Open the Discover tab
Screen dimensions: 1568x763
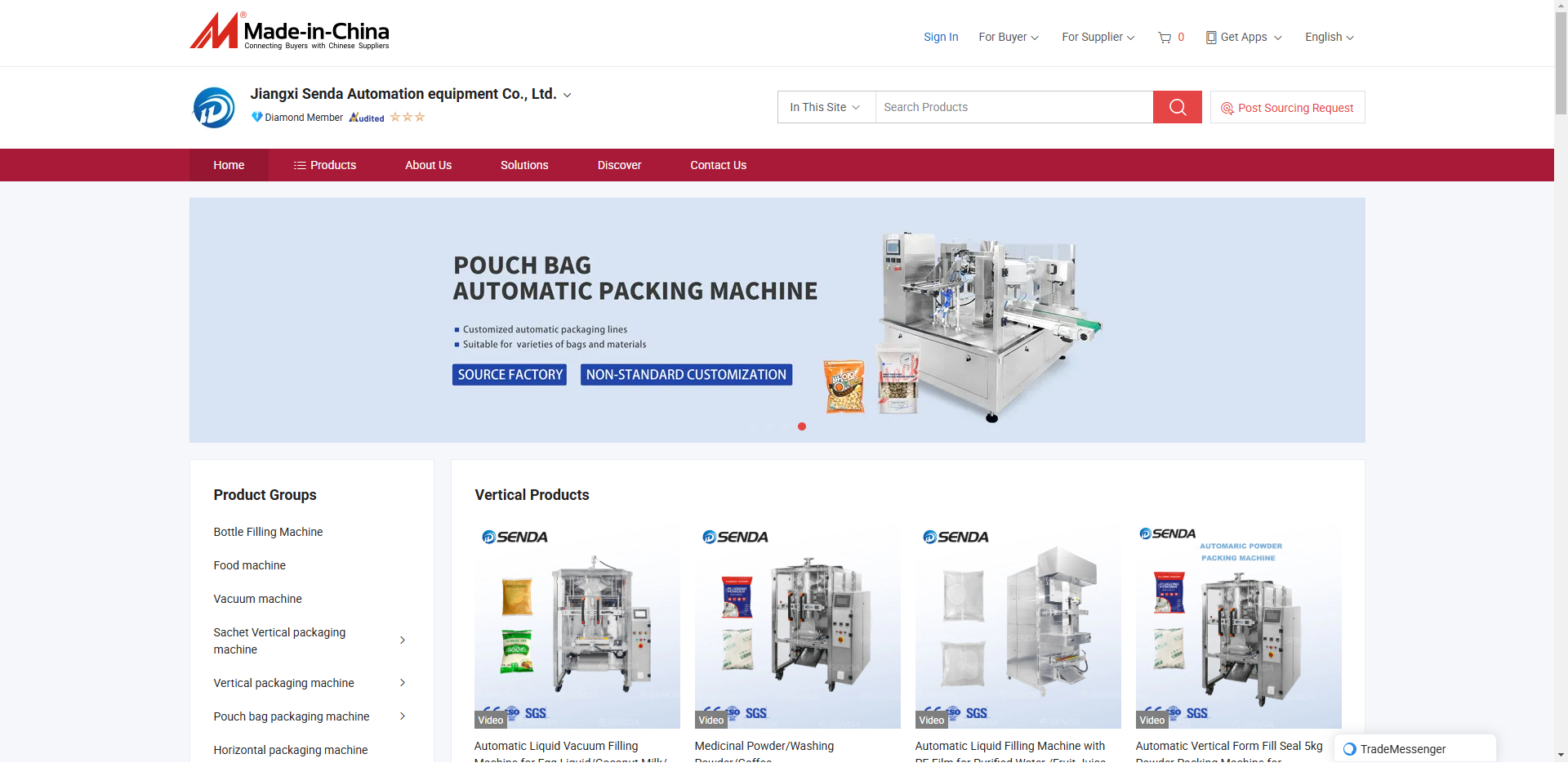click(619, 165)
